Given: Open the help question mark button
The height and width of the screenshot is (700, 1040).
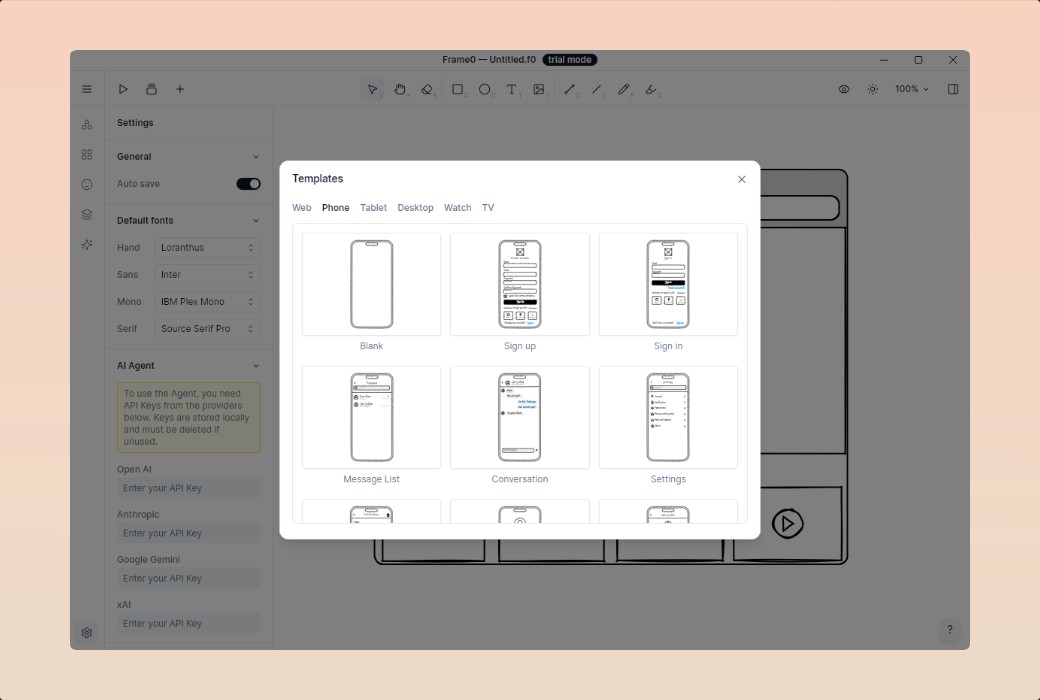Looking at the screenshot, I should pos(949,630).
